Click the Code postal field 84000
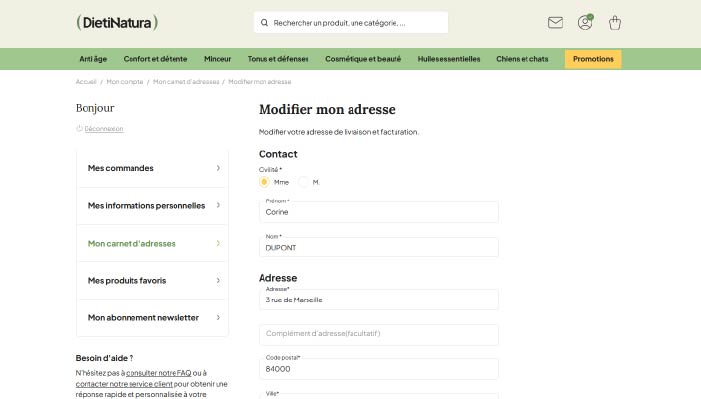This screenshot has width=701, height=399. (379, 369)
